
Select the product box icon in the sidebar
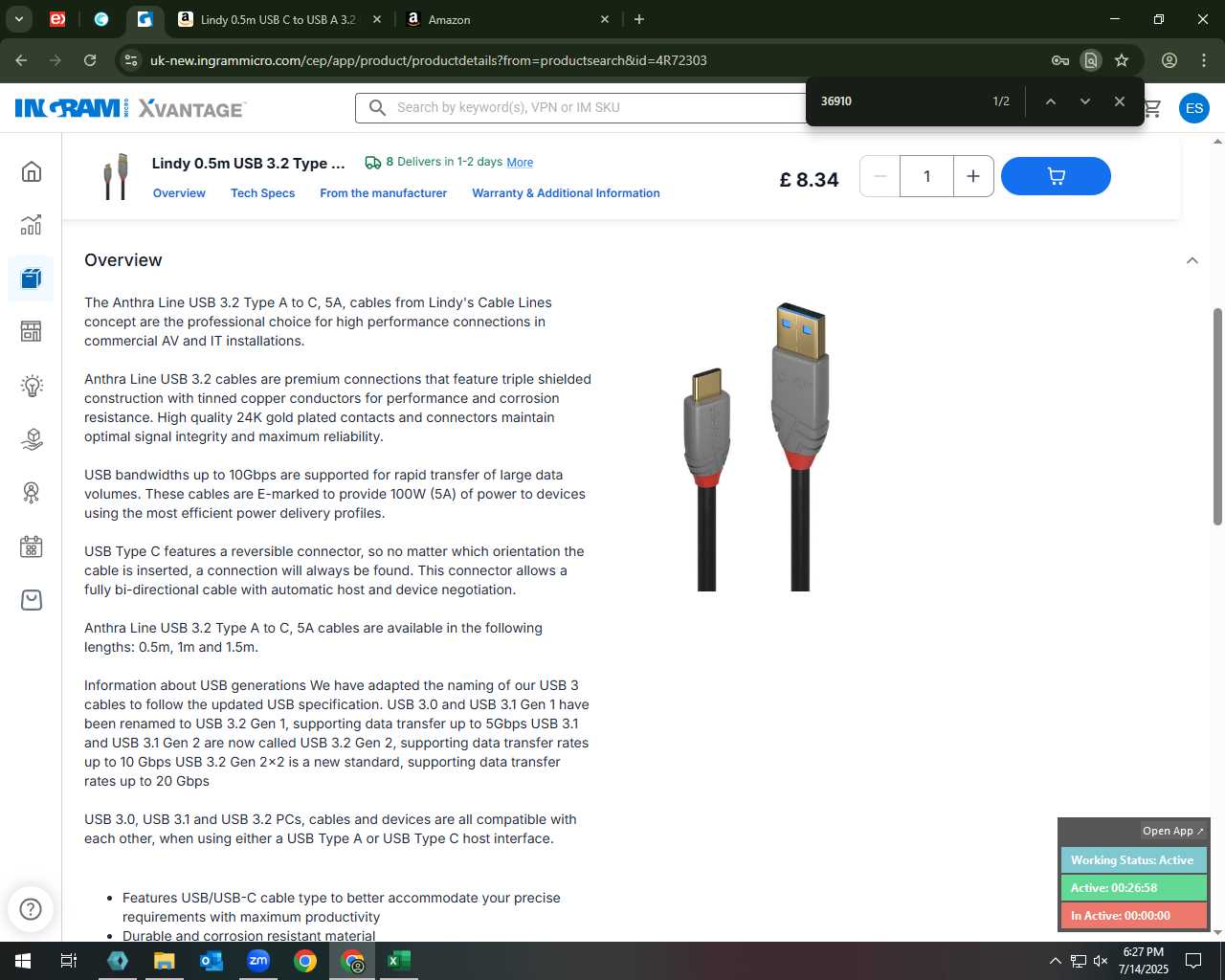32,278
